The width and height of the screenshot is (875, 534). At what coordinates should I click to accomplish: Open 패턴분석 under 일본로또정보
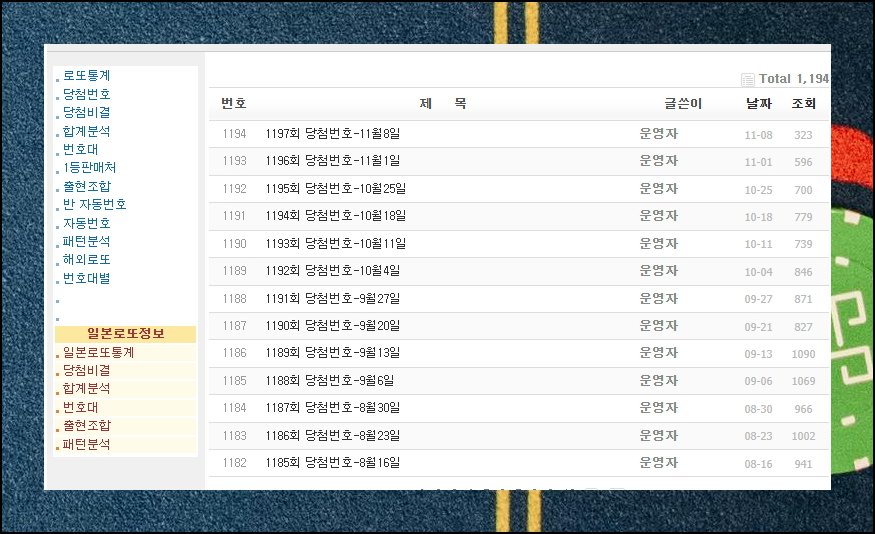tap(86, 444)
